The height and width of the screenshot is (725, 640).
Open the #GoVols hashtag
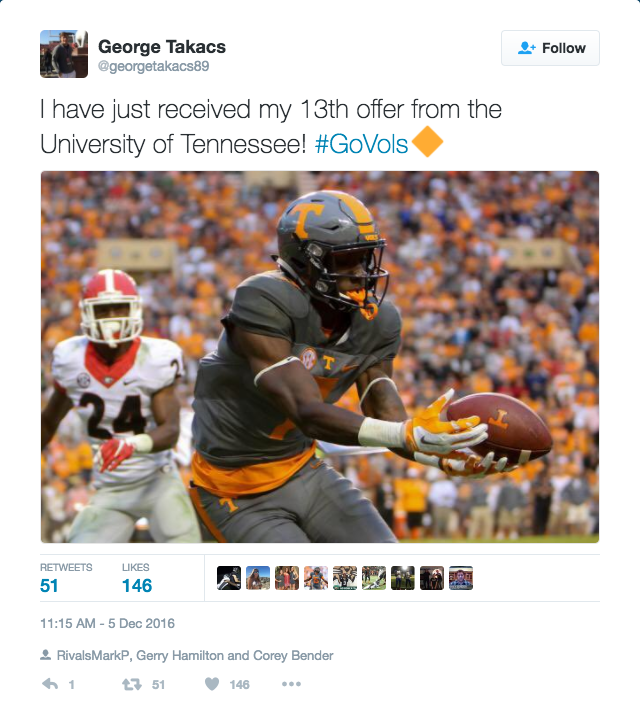[x=361, y=144]
